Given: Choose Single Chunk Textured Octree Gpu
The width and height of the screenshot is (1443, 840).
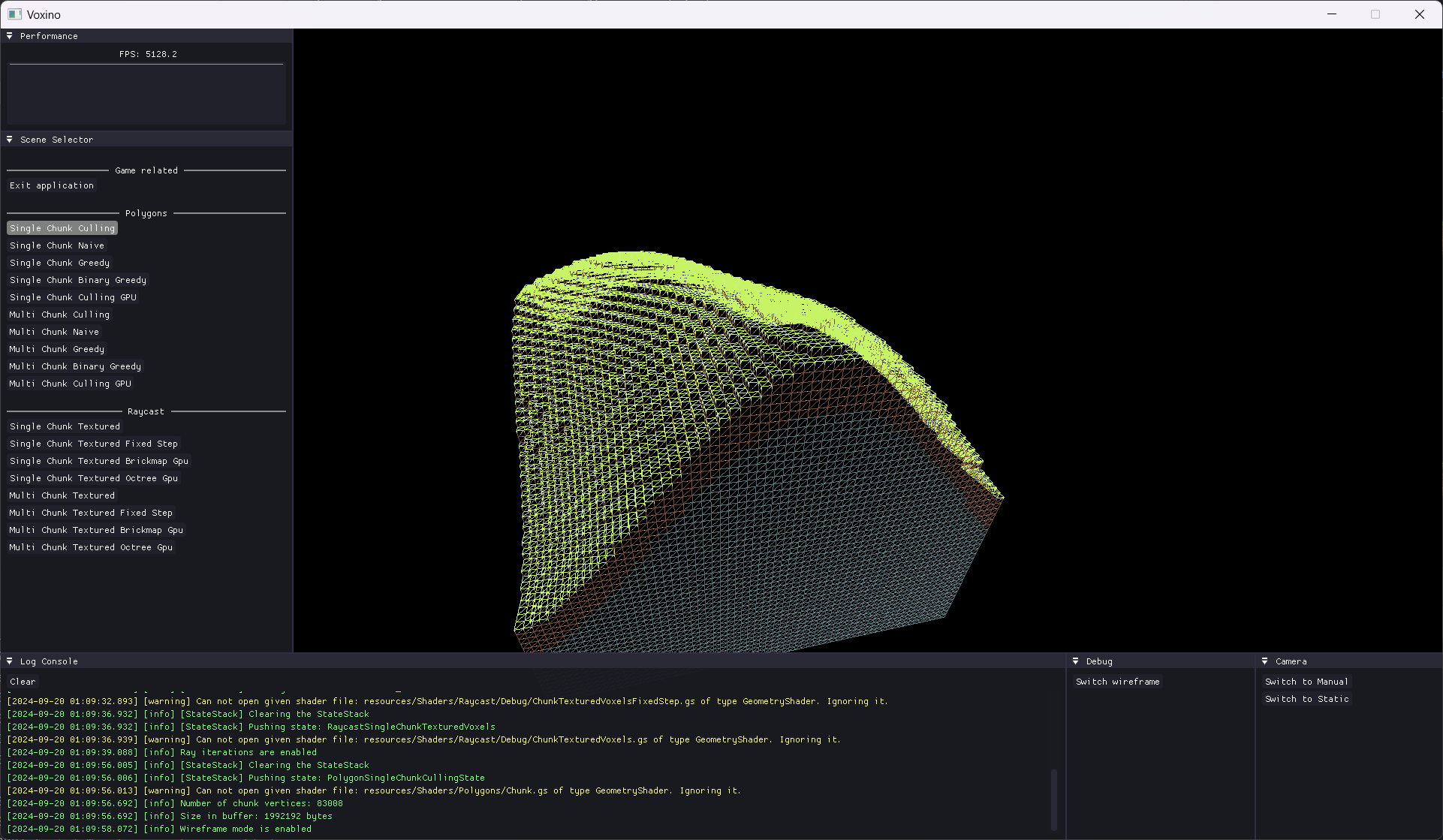Looking at the screenshot, I should pos(94,478).
